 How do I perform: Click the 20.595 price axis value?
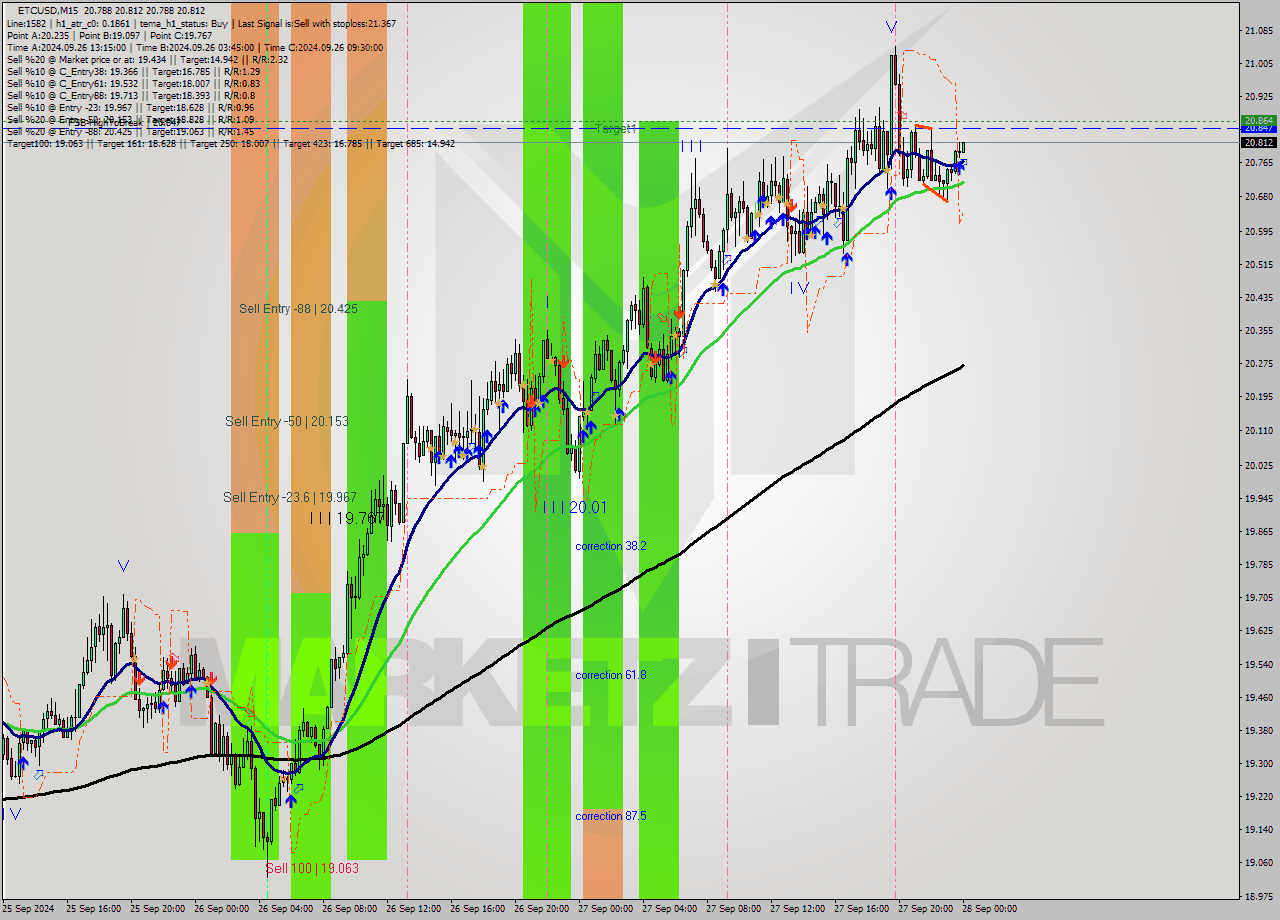tap(1258, 231)
